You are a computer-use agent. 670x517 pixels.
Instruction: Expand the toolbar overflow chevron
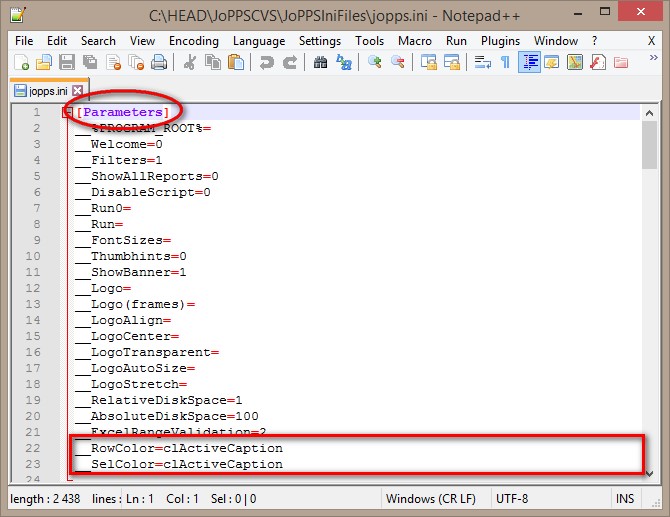click(x=653, y=57)
